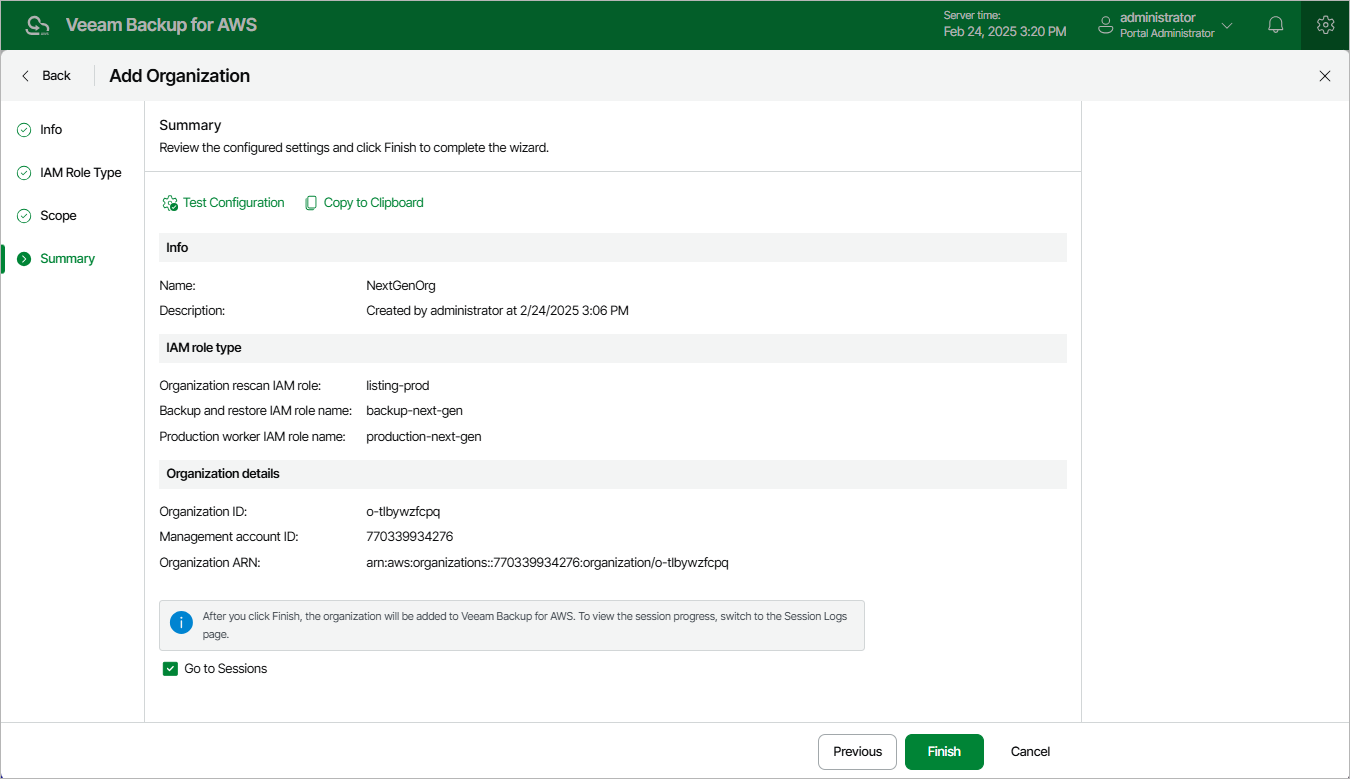Click the Veeam cloud logo icon
Viewport: 1350px width, 779px height.
click(x=38, y=25)
